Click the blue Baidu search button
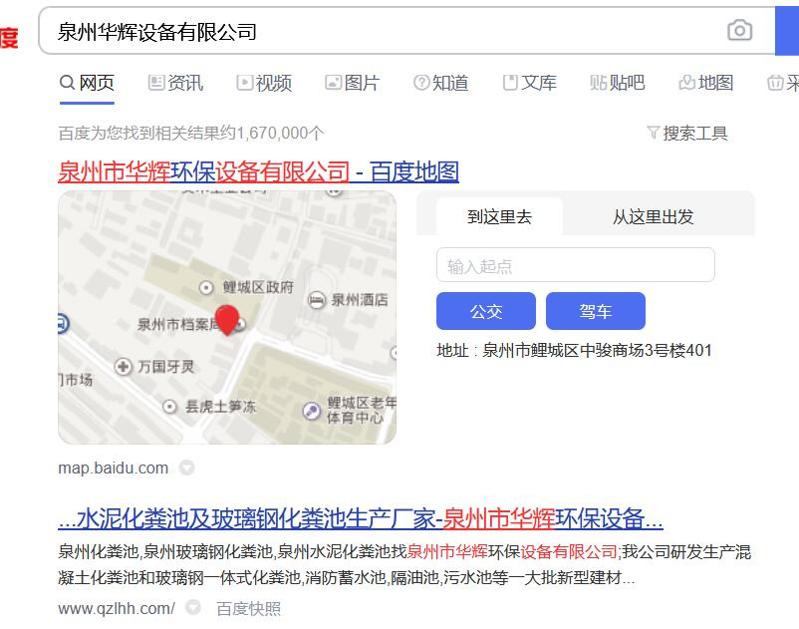Screen dimensions: 799x629 (x=787, y=31)
